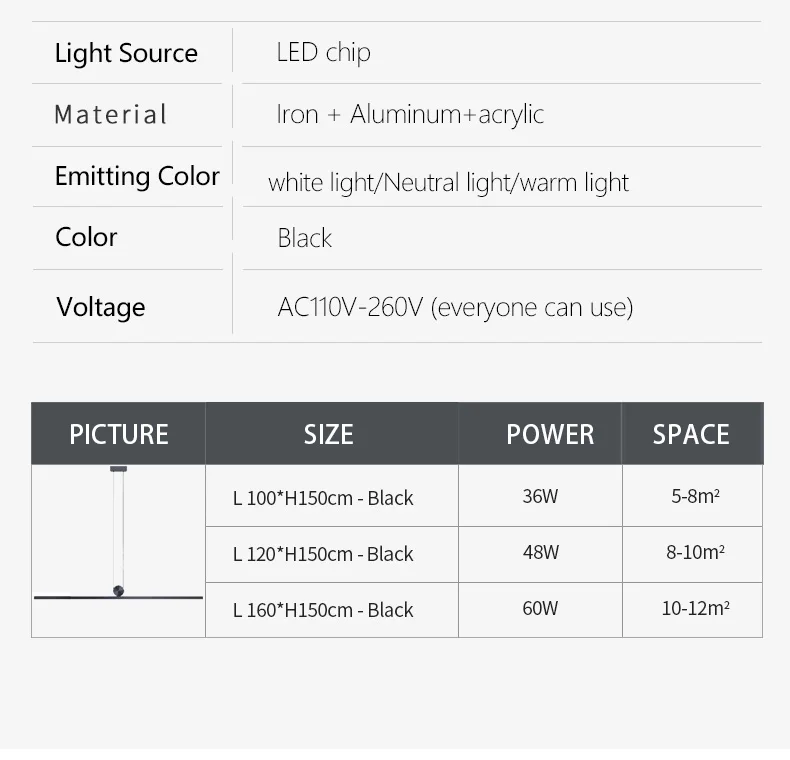Image resolution: width=790 pixels, height=760 pixels.
Task: Click the 36W power cell
Action: coord(540,496)
